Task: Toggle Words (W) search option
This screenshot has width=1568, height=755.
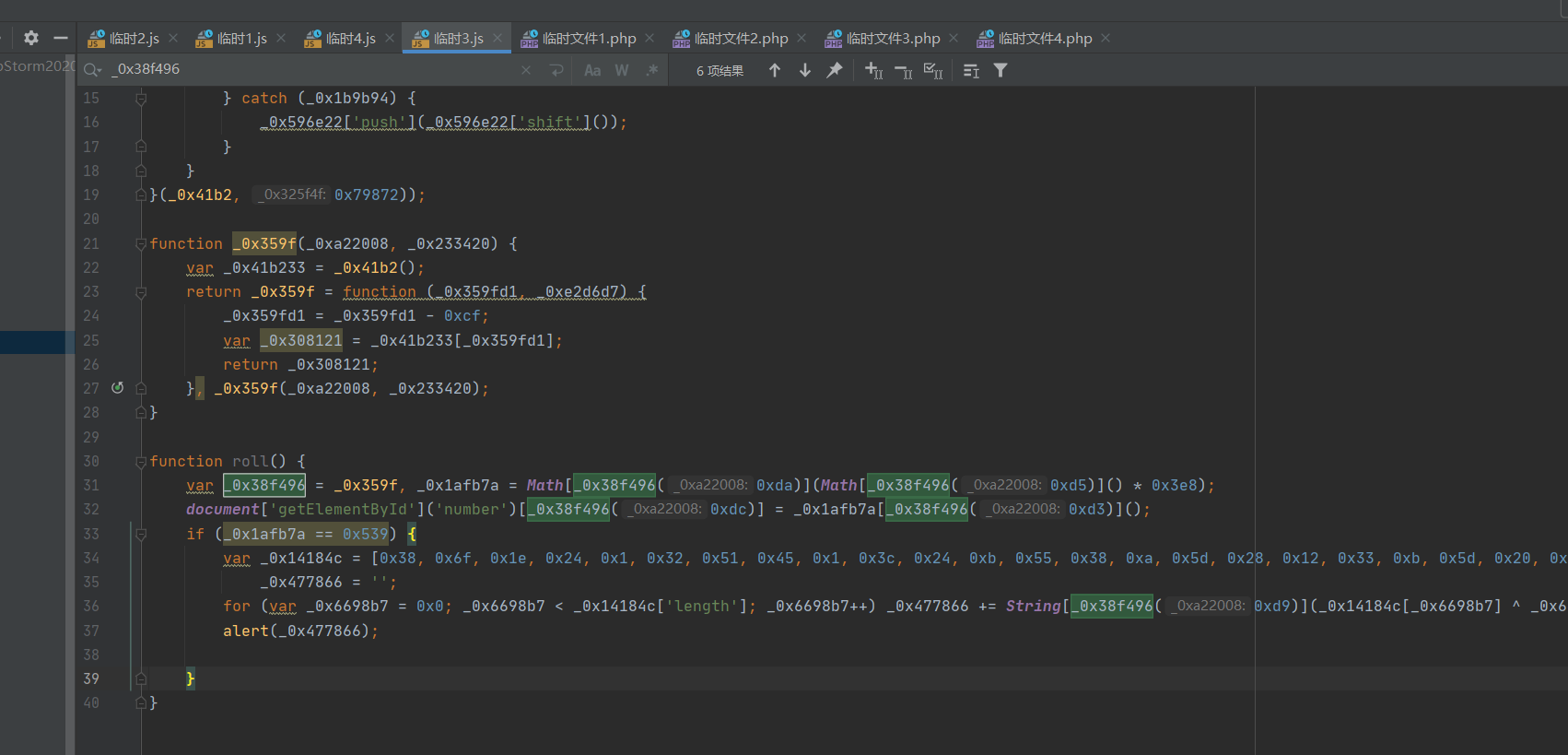Action: (622, 70)
